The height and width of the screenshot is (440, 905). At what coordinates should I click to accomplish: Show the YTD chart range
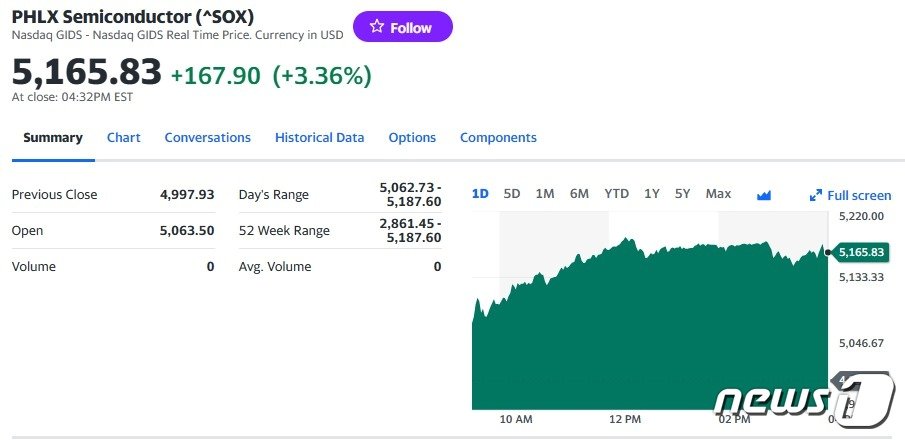(616, 194)
